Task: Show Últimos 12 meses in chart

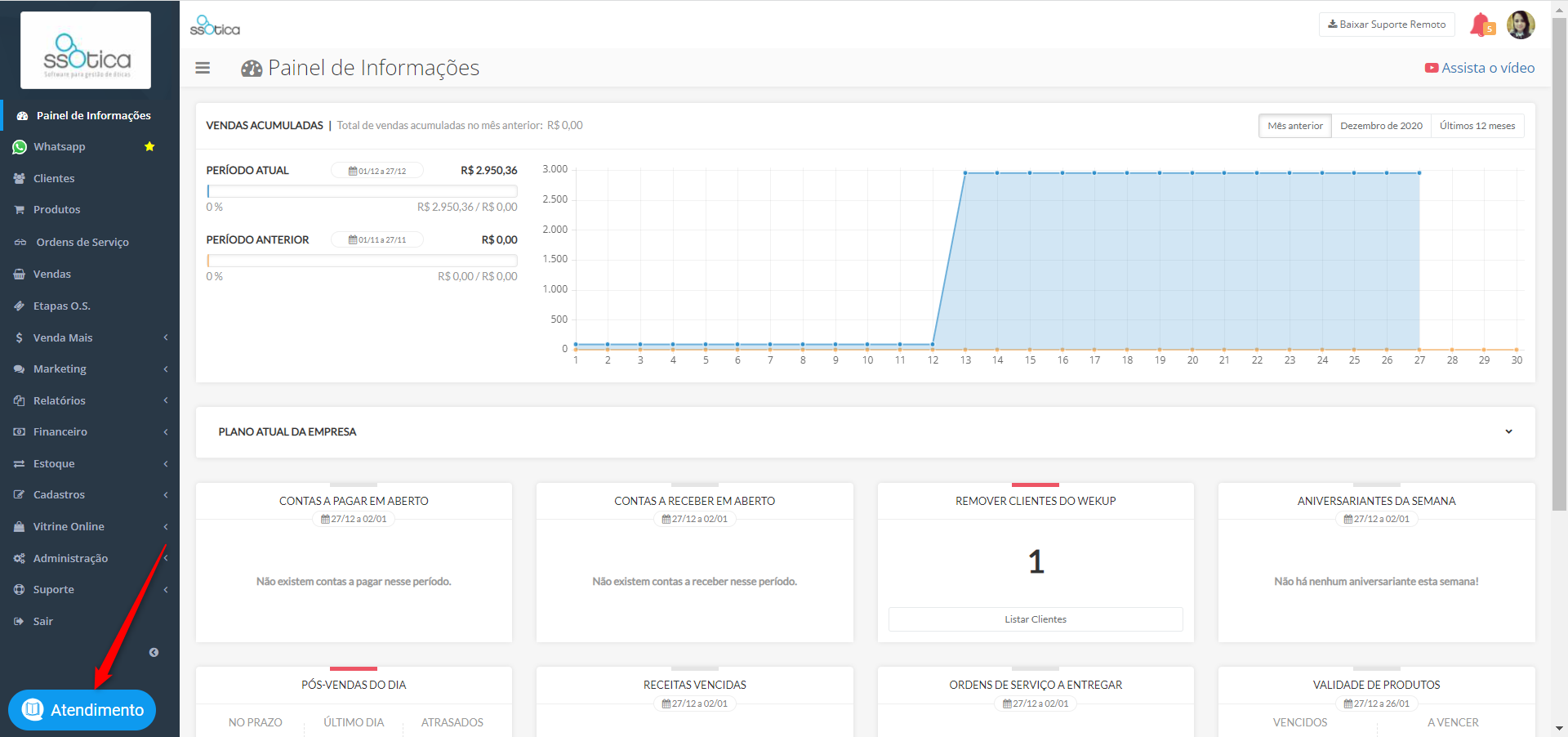Action: [x=1477, y=126]
